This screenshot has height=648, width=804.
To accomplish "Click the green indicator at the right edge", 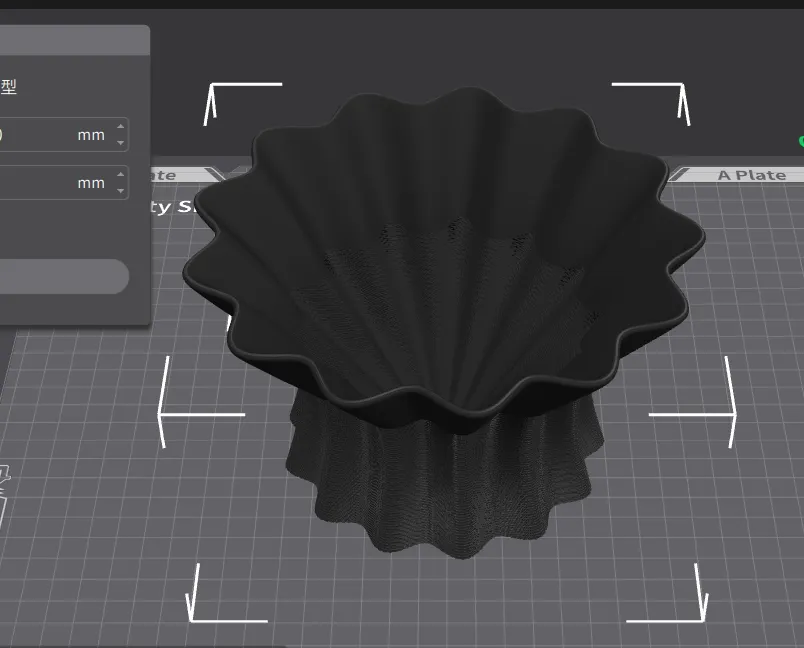I will (800, 142).
